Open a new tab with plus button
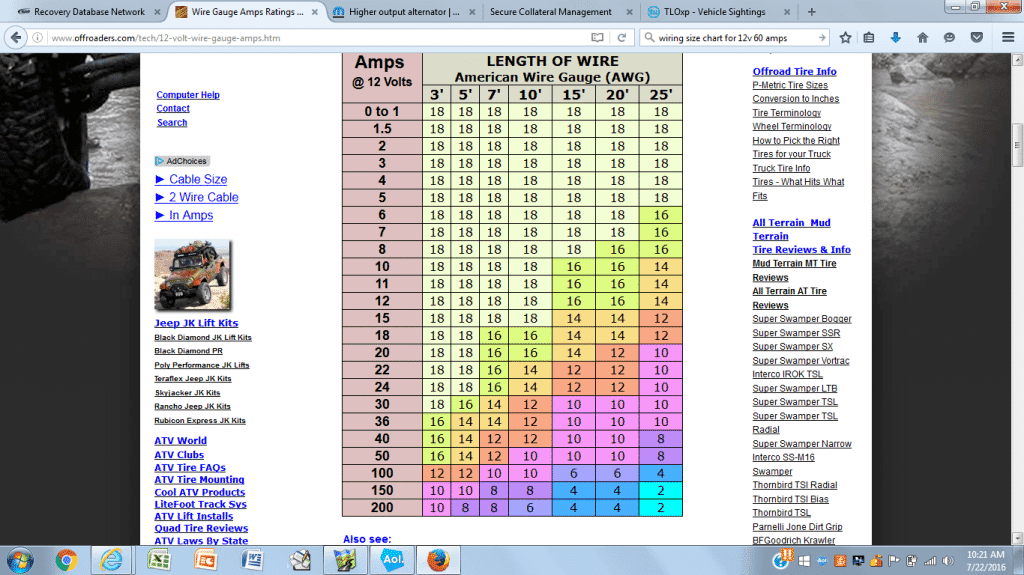Screen dimensions: 1024x575 point(811,12)
